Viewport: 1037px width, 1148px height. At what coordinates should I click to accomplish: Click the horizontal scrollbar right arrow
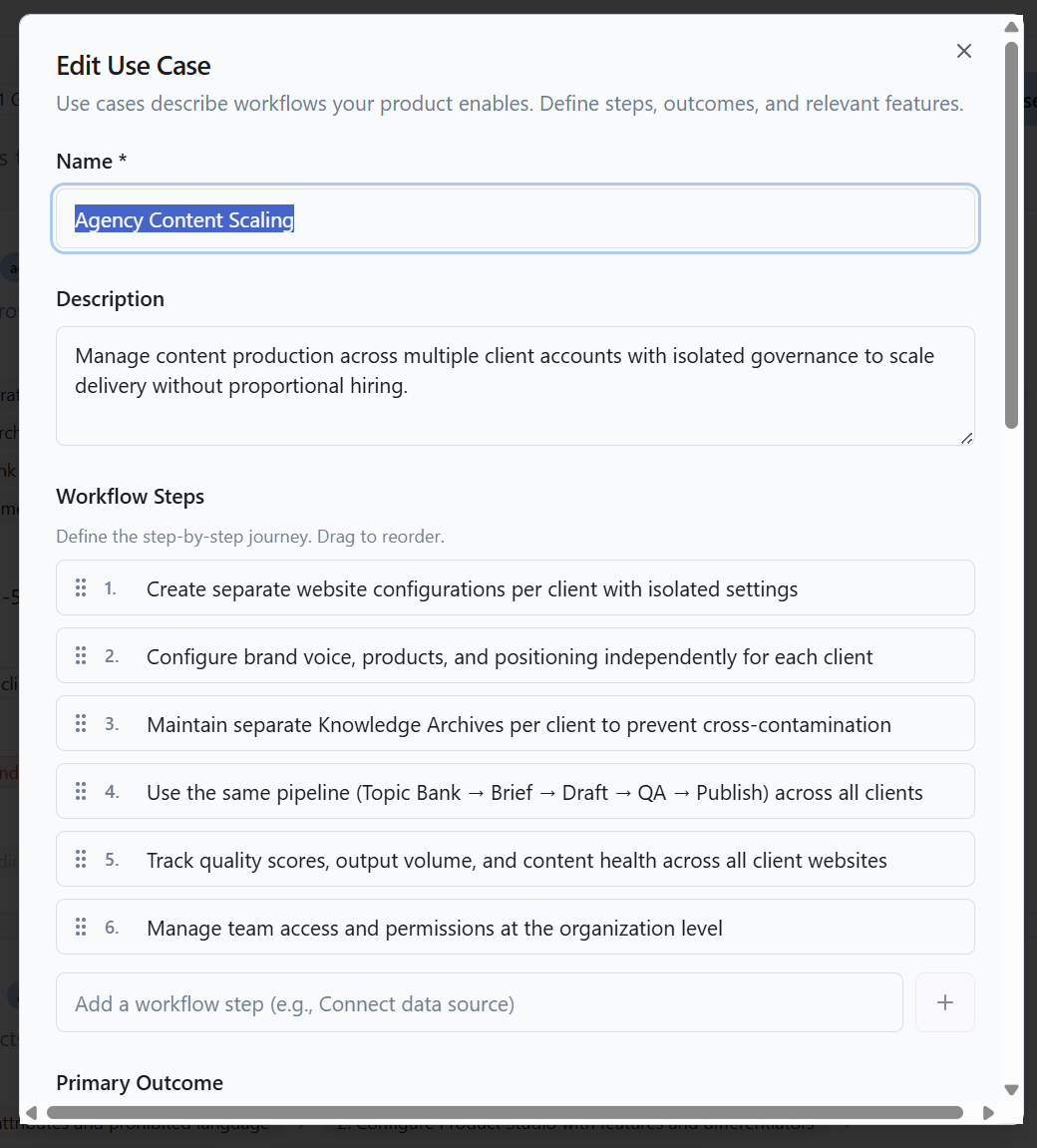pyautogui.click(x=989, y=1112)
